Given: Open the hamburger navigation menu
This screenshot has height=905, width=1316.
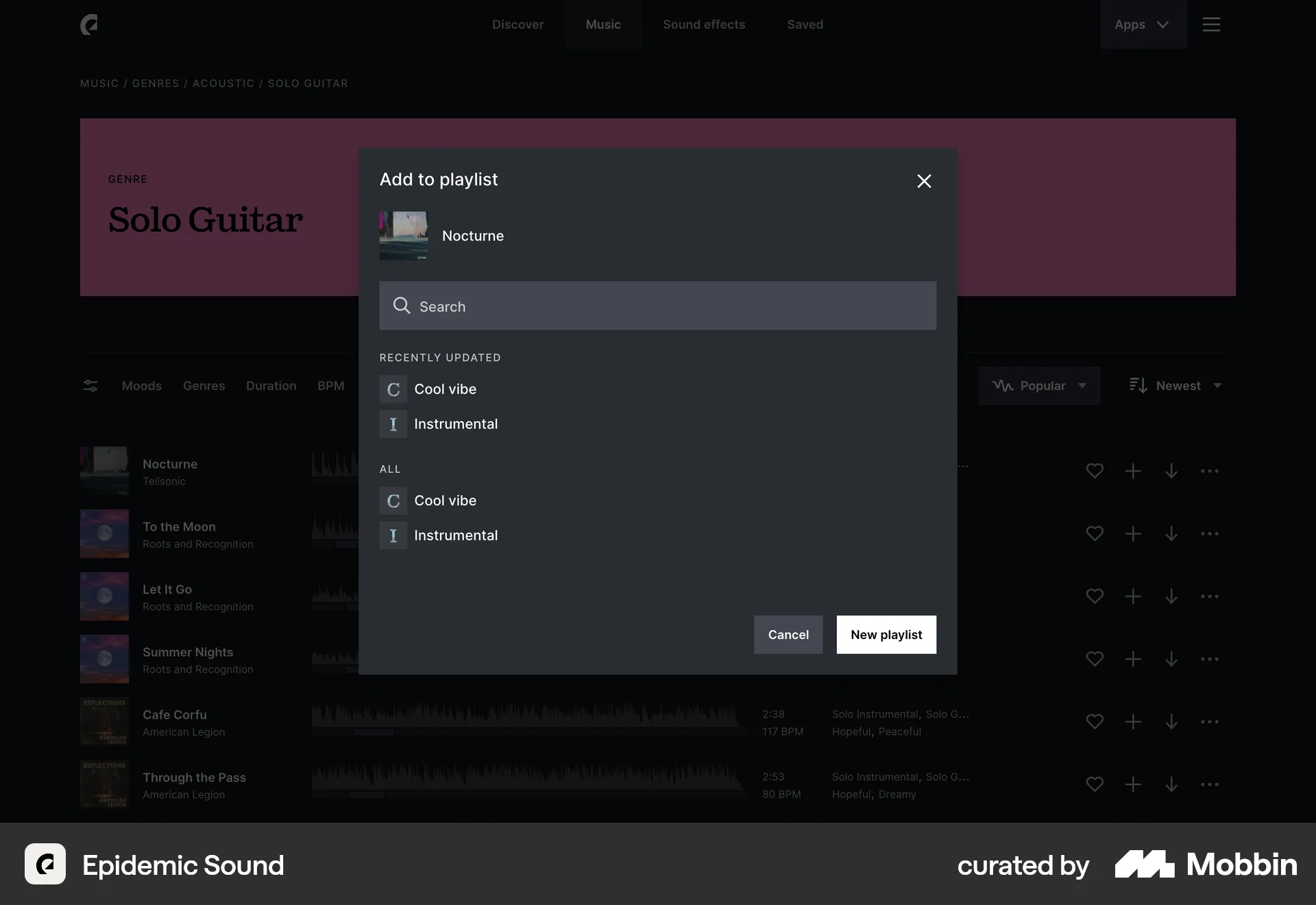Looking at the screenshot, I should pos(1212,24).
